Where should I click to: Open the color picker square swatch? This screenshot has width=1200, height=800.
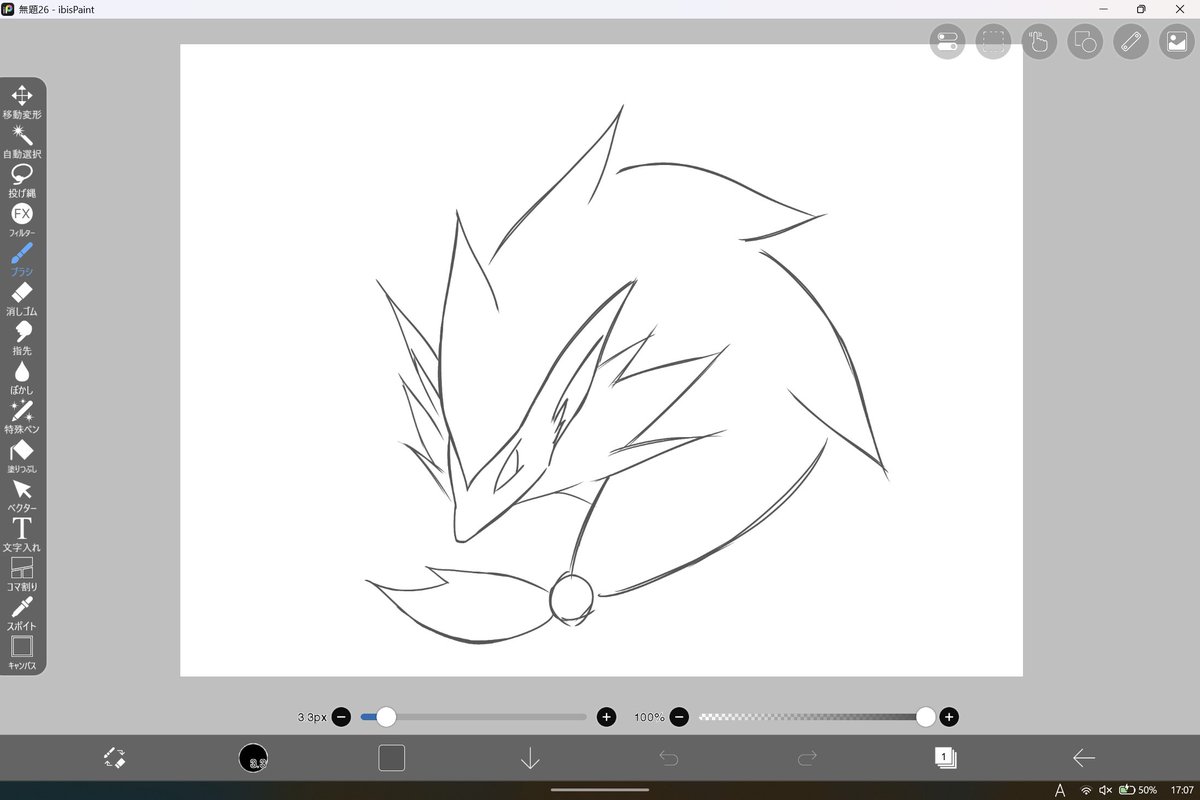(x=392, y=758)
